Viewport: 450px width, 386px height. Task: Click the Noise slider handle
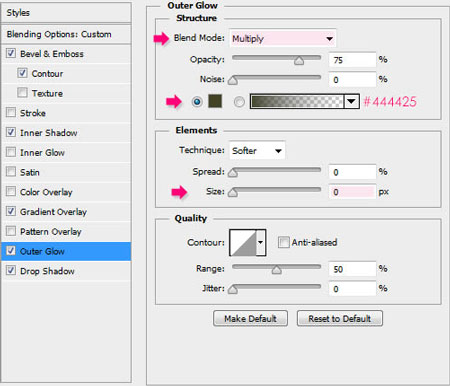[233, 80]
